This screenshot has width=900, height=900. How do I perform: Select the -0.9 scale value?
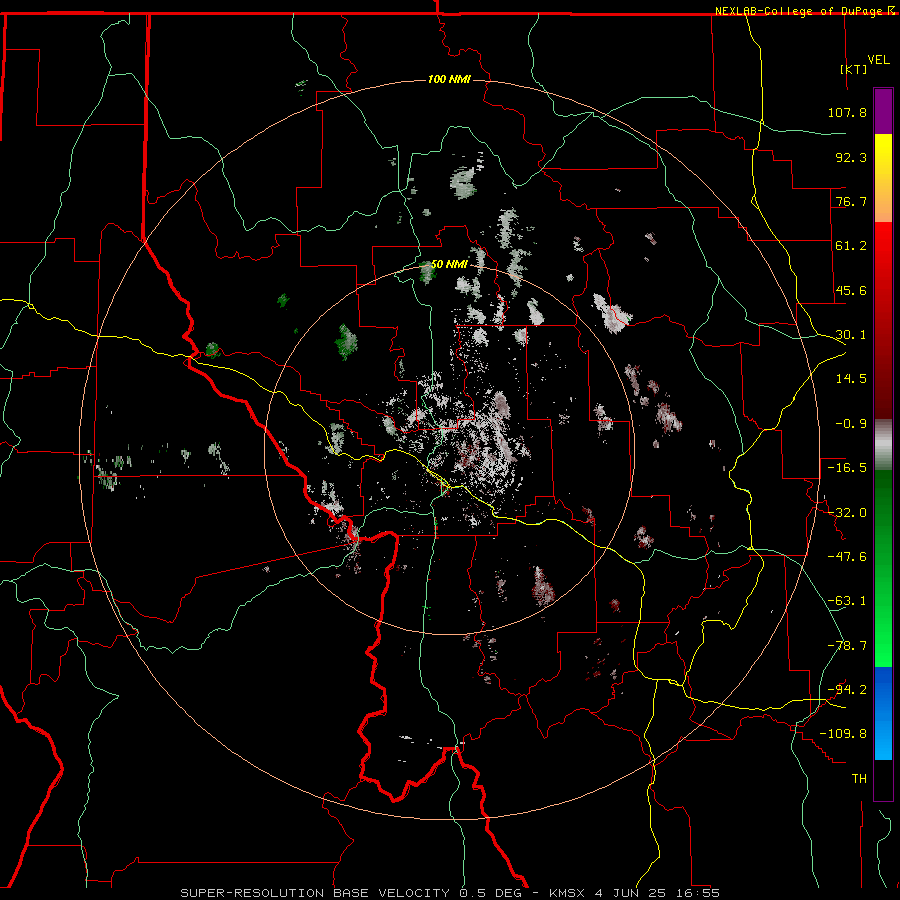click(851, 424)
